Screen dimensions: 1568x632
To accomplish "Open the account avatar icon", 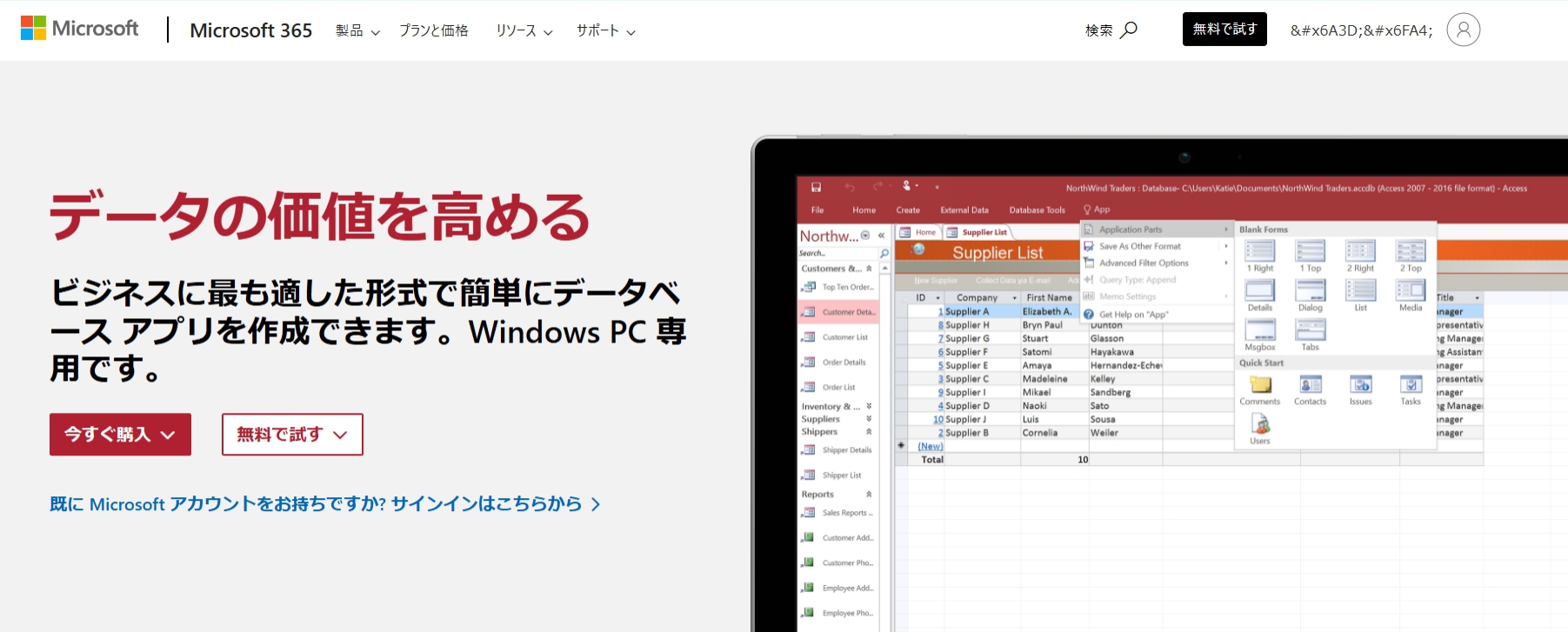I will tap(1463, 30).
